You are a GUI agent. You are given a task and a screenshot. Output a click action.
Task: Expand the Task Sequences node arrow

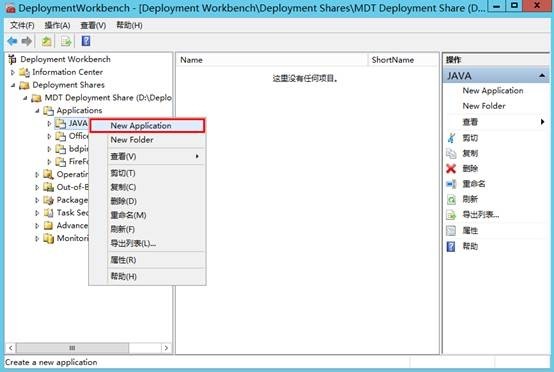[x=37, y=213]
